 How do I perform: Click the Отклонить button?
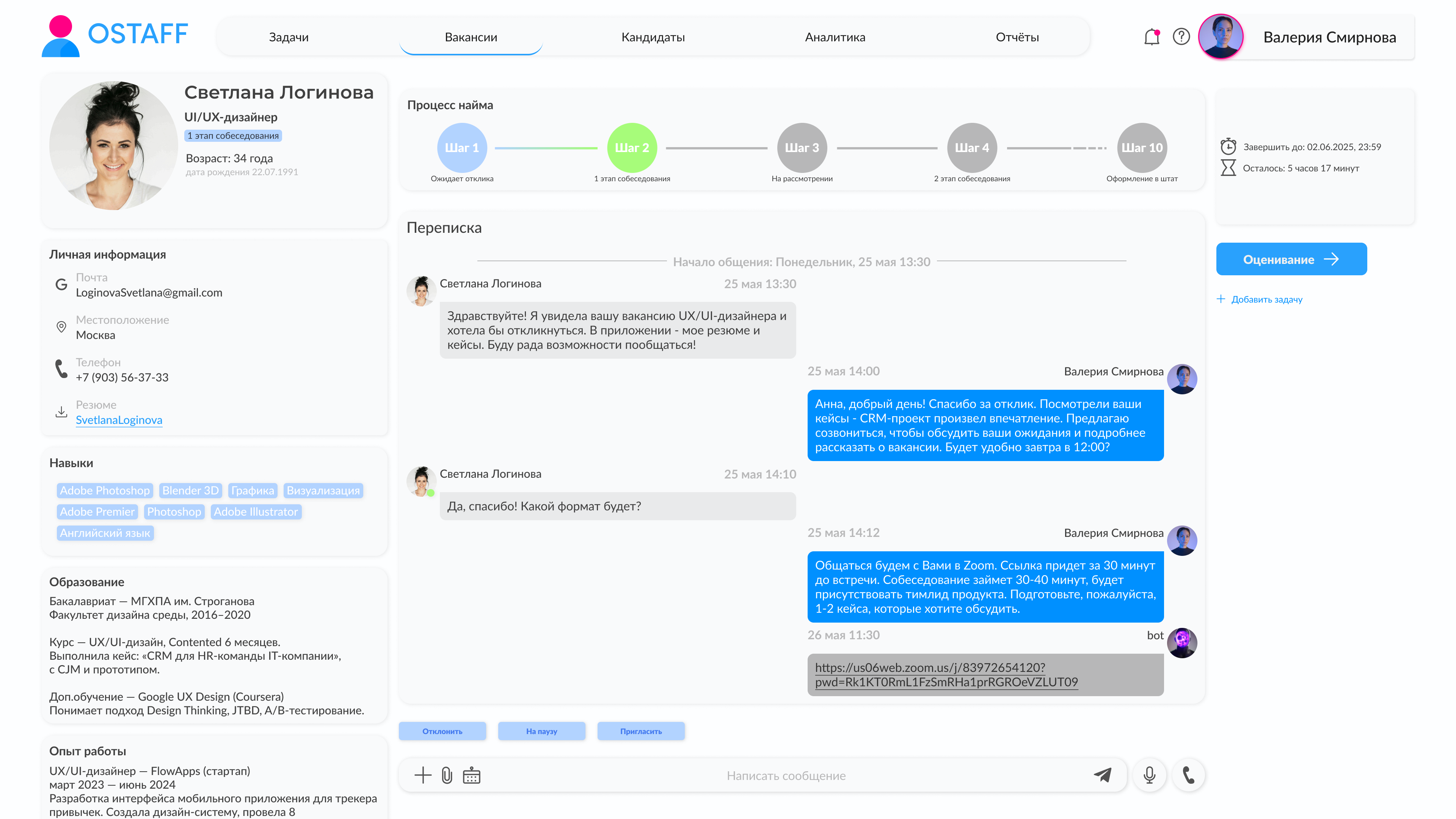442,731
